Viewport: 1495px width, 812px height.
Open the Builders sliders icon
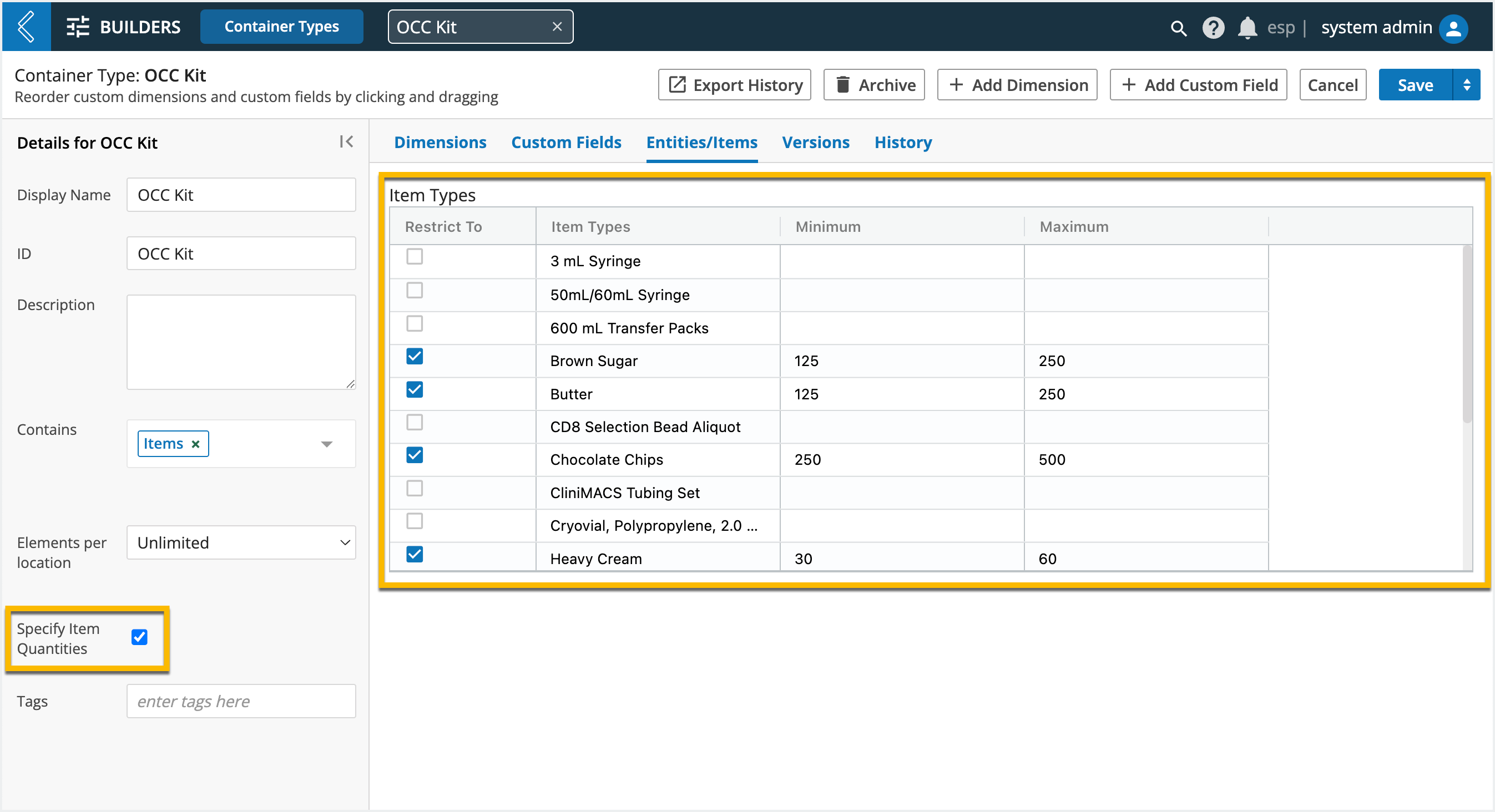point(78,27)
